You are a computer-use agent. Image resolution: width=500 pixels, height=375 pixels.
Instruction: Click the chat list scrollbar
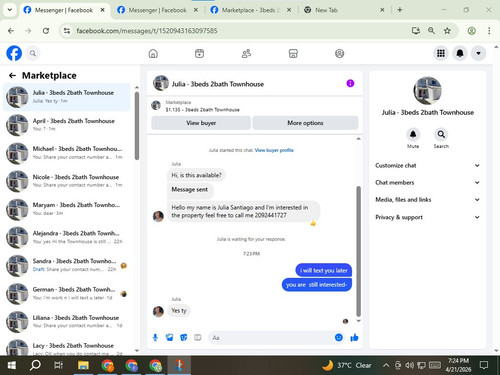137,126
